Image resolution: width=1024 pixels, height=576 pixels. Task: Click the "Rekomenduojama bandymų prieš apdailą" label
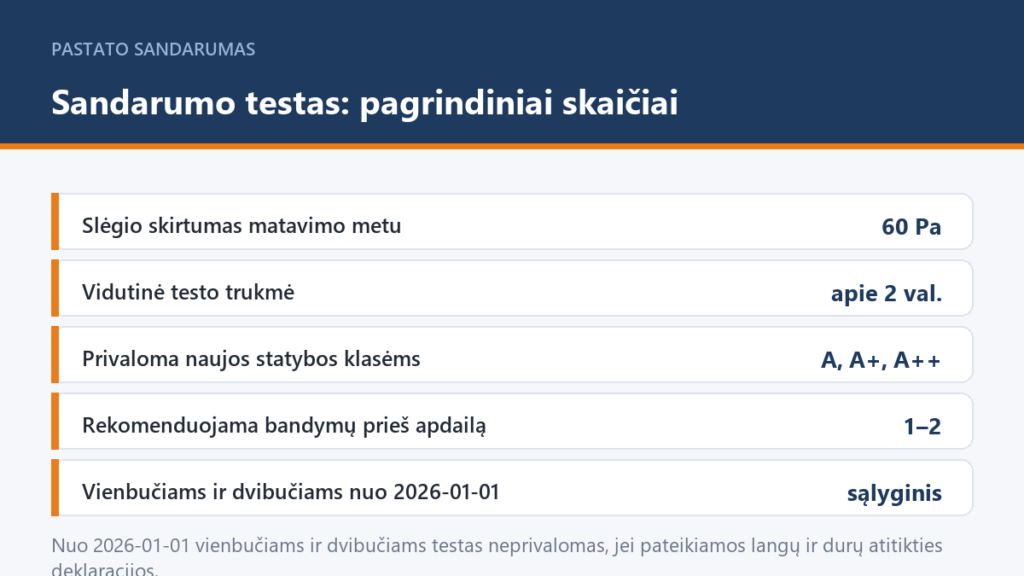tap(284, 425)
